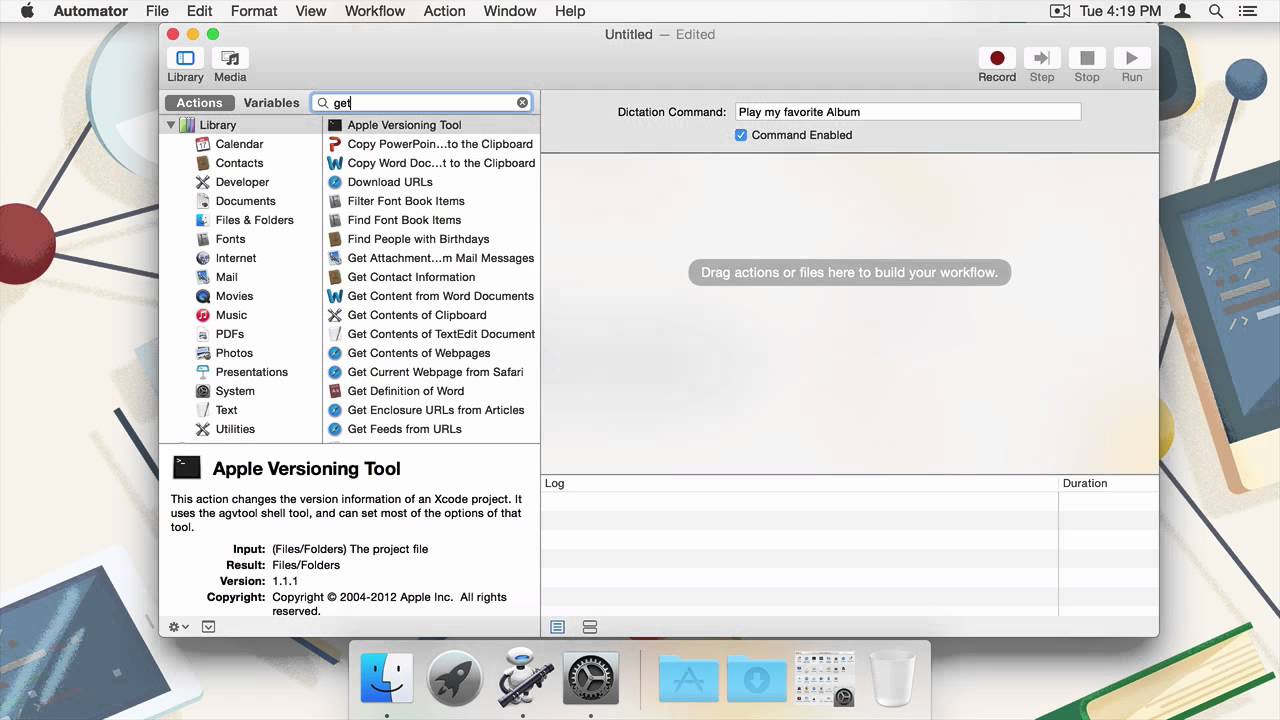The height and width of the screenshot is (720, 1280).
Task: Click the Step toolbar button
Action: coord(1042,59)
